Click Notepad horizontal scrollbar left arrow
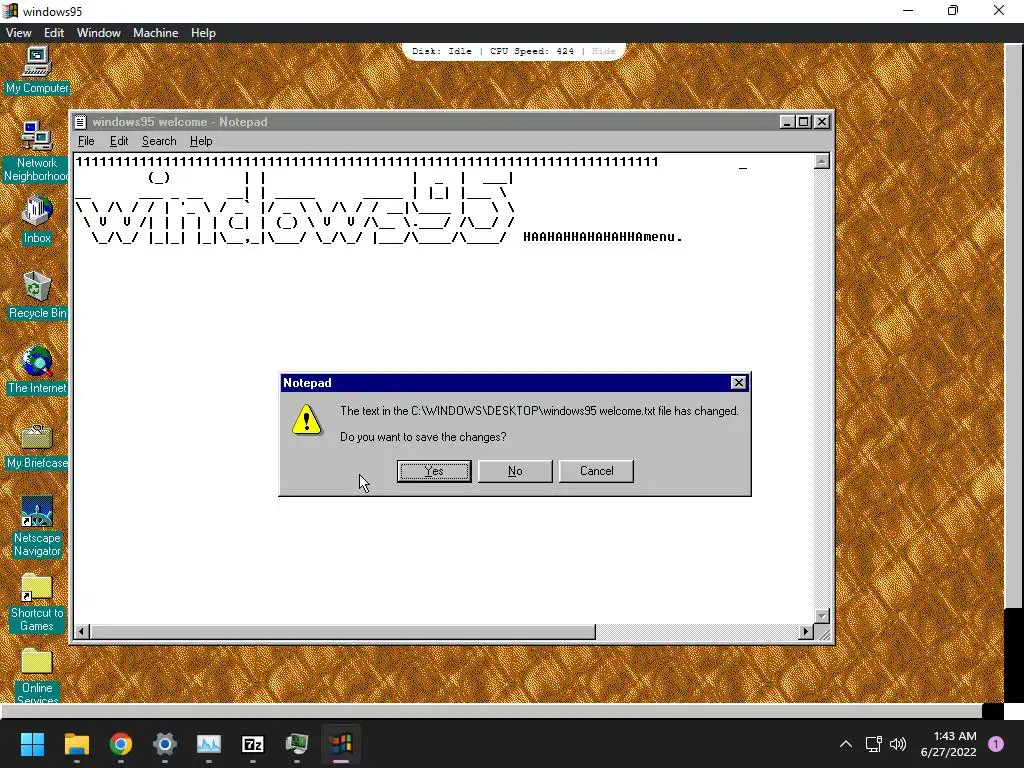The height and width of the screenshot is (768, 1024). pos(82,632)
